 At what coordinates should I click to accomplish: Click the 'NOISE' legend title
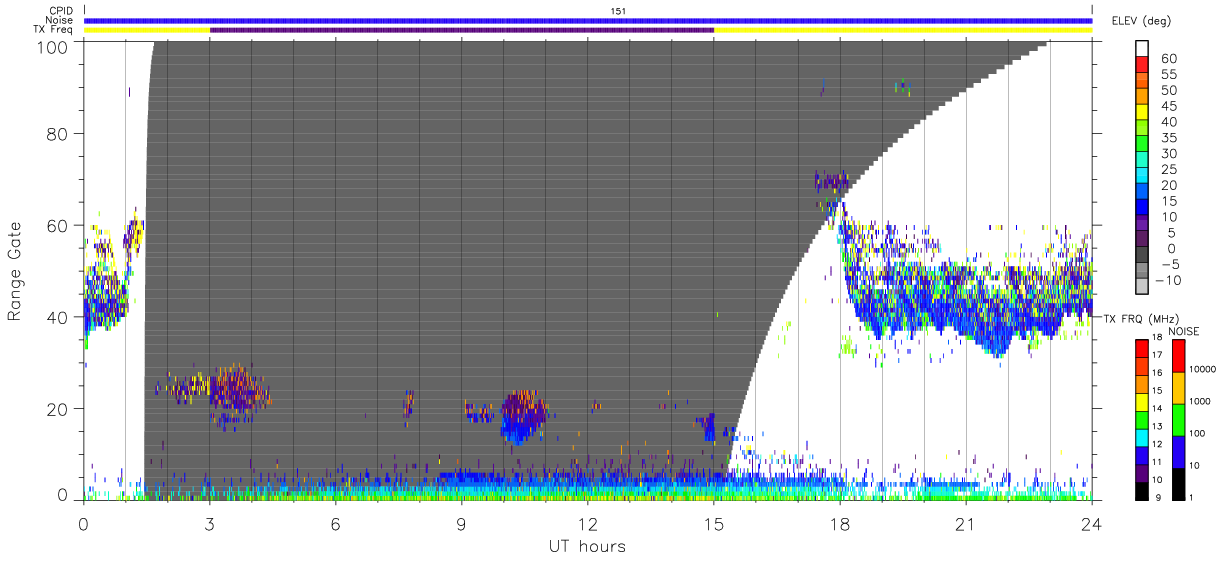pyautogui.click(x=1184, y=331)
